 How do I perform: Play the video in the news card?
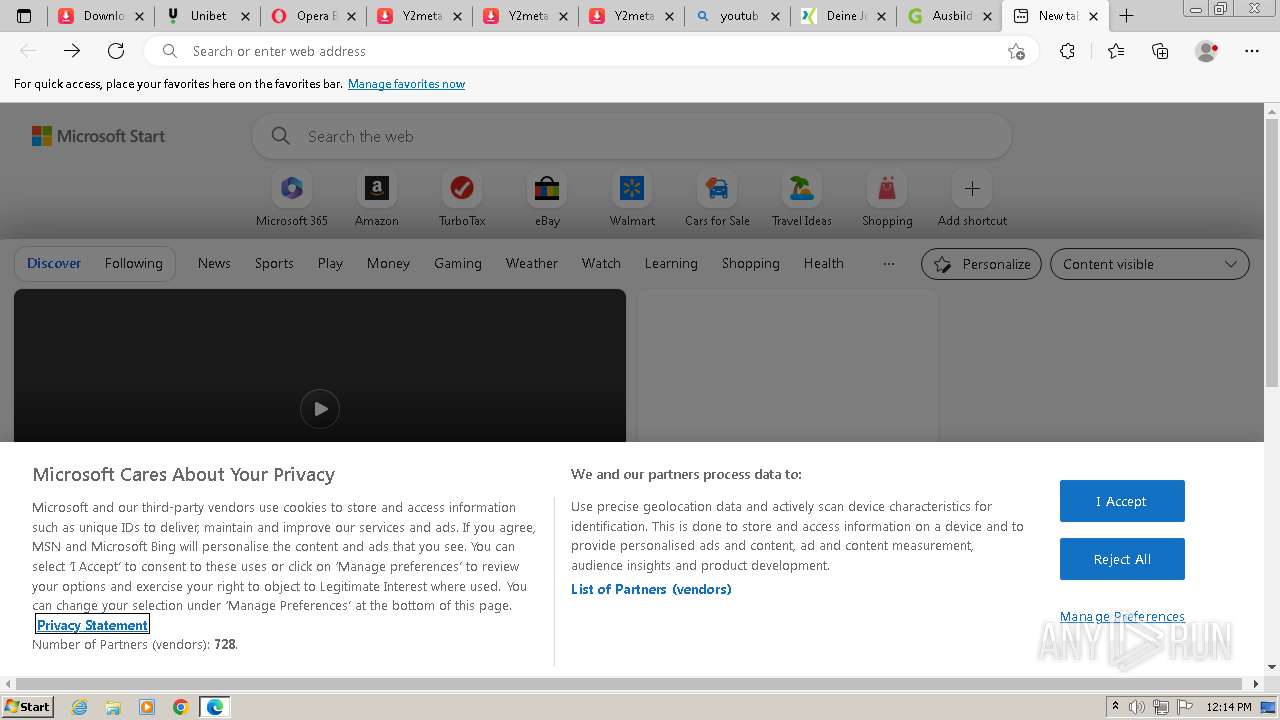pos(320,409)
